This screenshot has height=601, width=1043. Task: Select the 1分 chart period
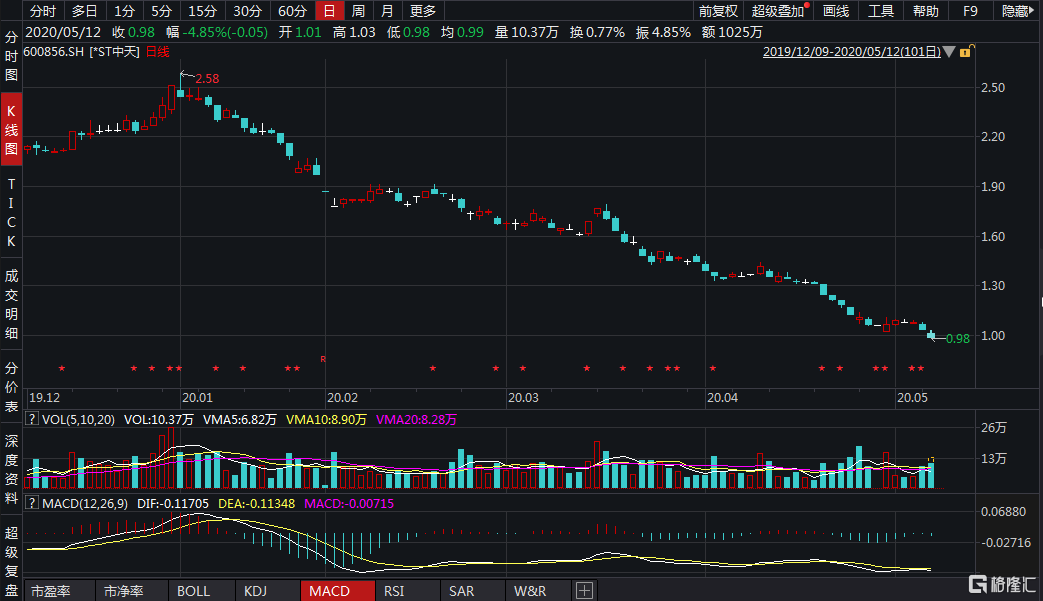click(x=124, y=11)
